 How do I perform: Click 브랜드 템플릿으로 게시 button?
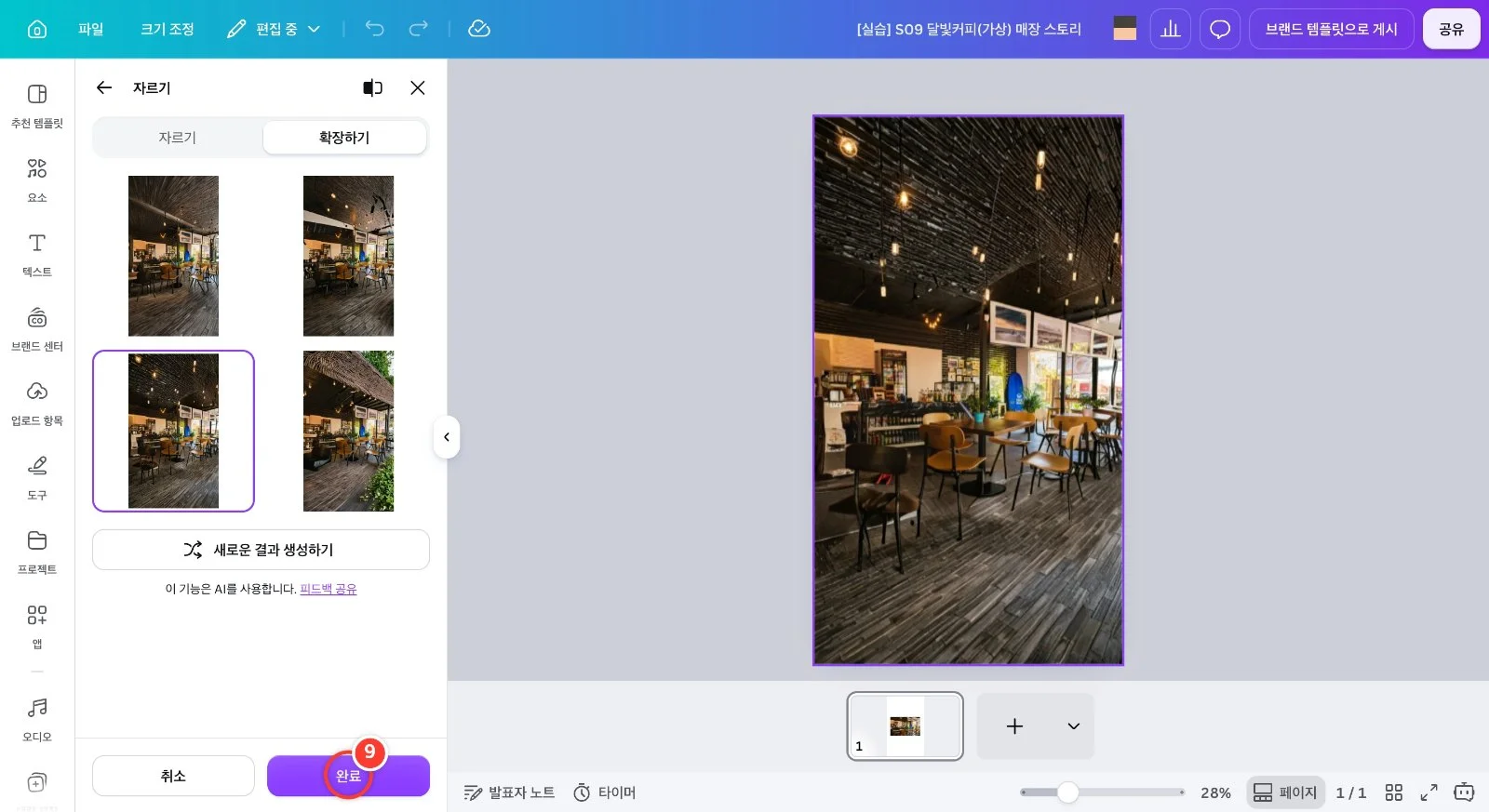(1332, 29)
